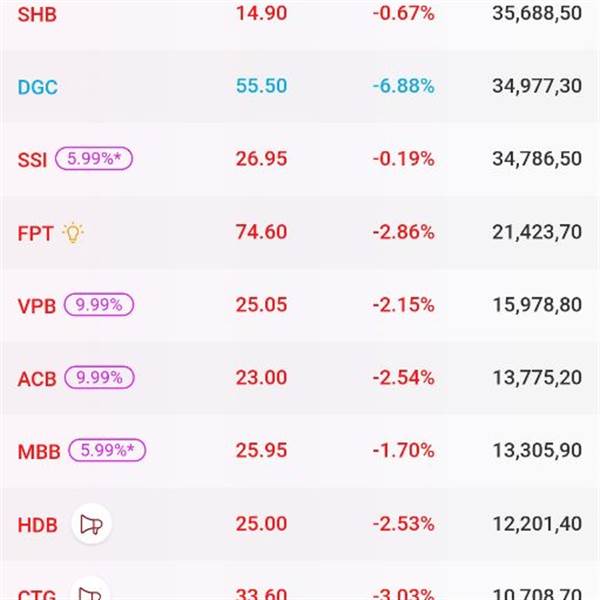Open the HDB stock ticker
Viewport: 600px width, 600px height.
[38, 525]
